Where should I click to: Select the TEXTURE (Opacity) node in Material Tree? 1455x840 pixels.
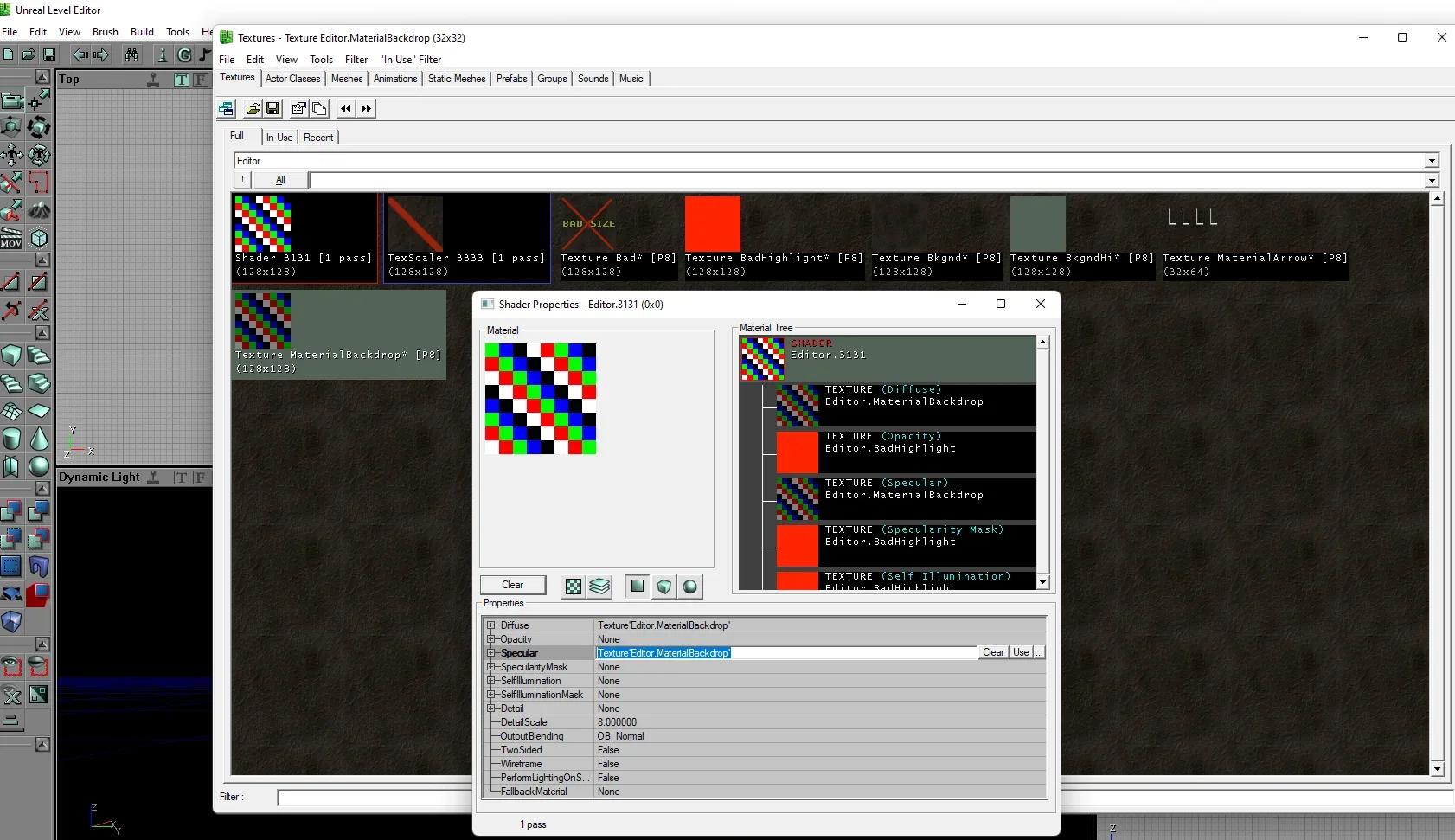[906, 451]
